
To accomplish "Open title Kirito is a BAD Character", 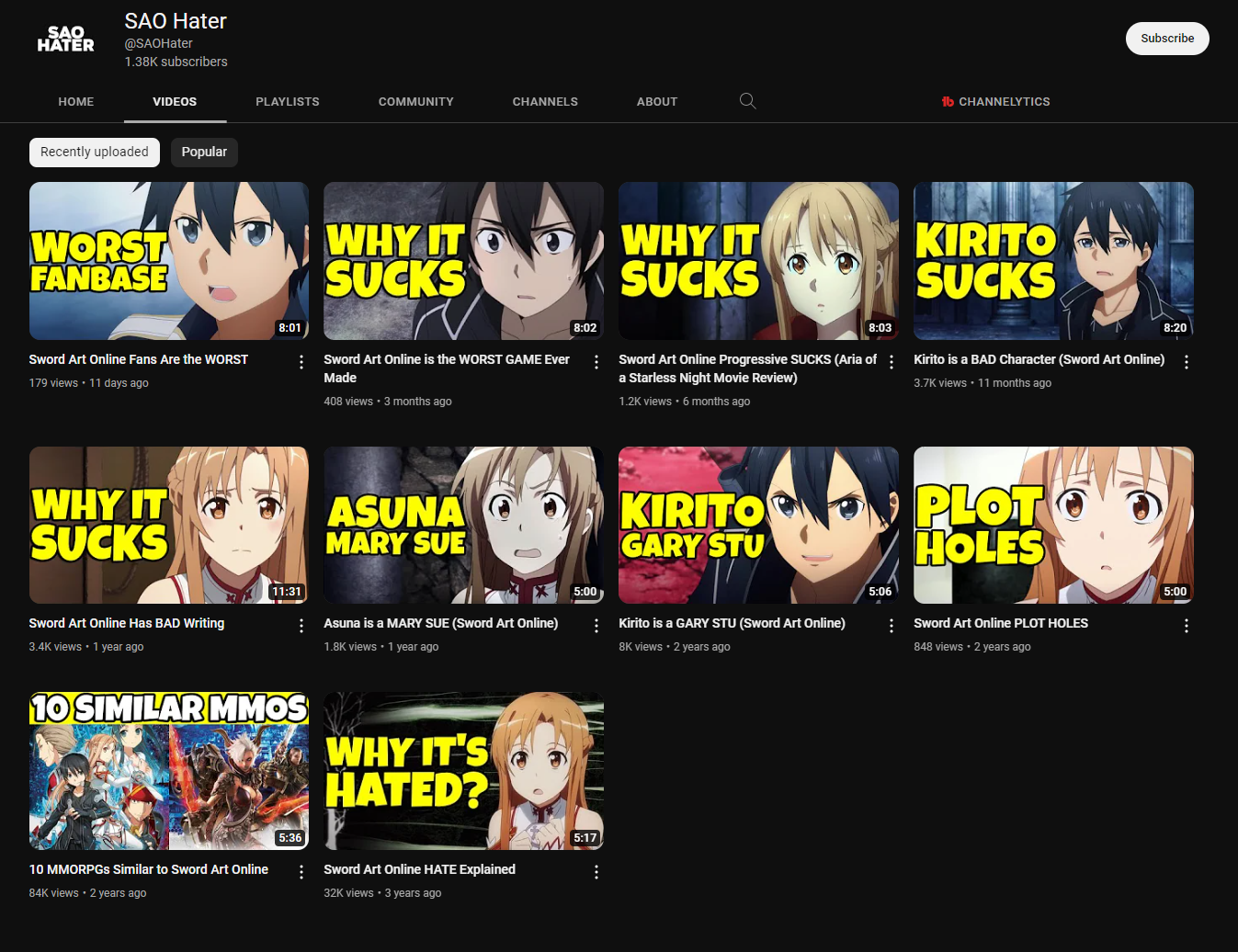I will click(1039, 359).
